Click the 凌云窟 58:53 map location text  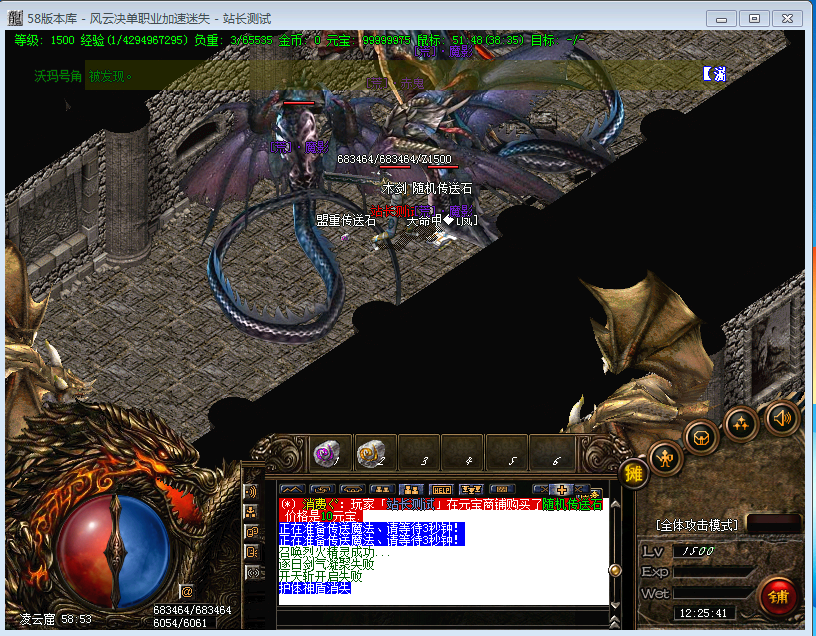click(x=55, y=619)
